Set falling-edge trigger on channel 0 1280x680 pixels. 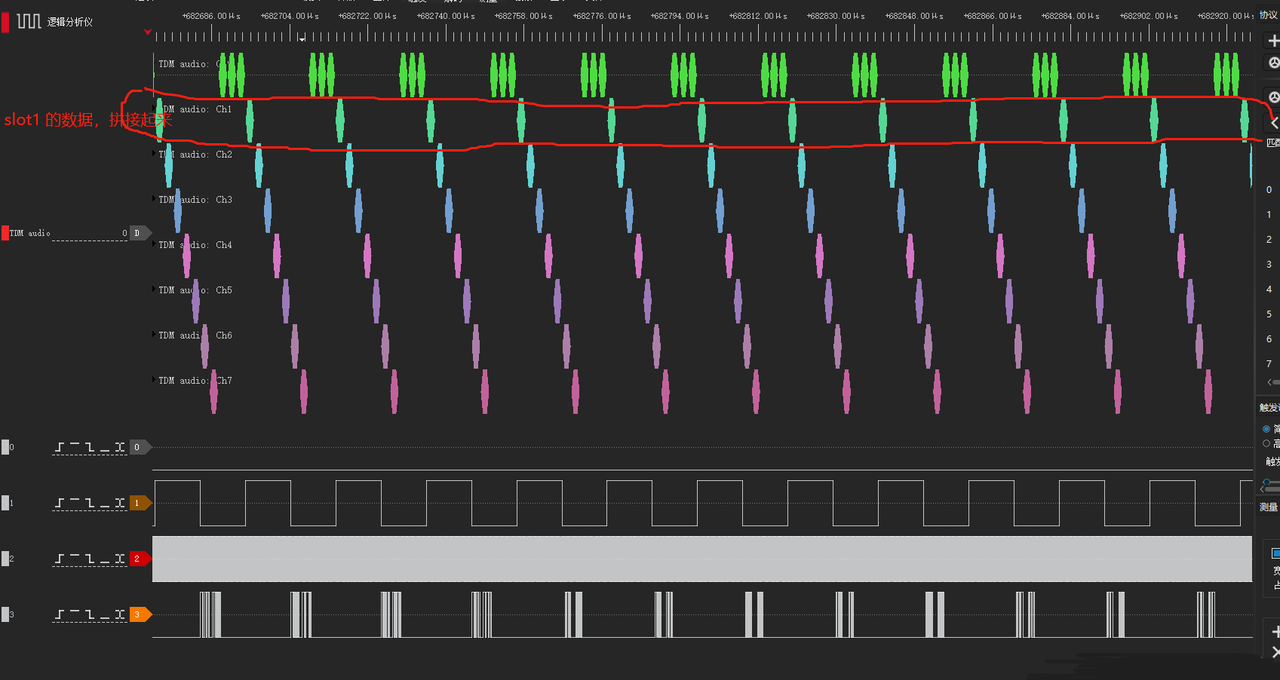pos(90,447)
